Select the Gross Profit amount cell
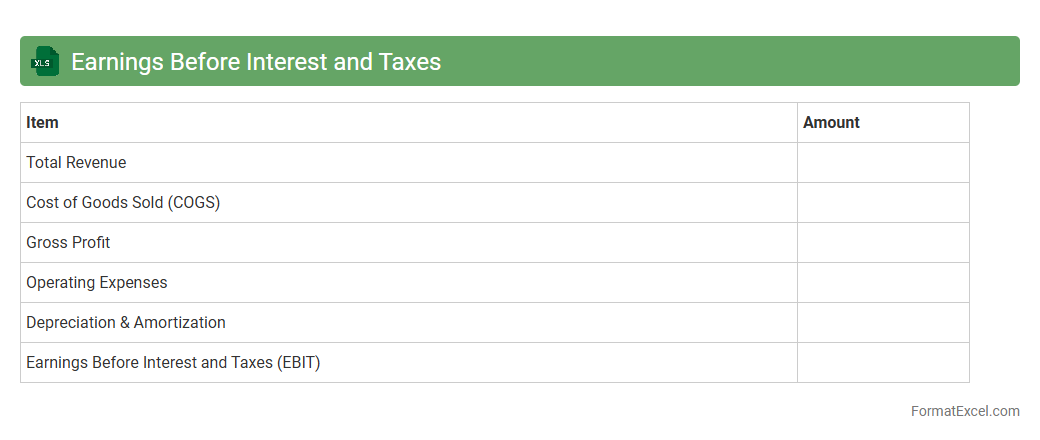The height and width of the screenshot is (440, 1040). click(x=883, y=242)
